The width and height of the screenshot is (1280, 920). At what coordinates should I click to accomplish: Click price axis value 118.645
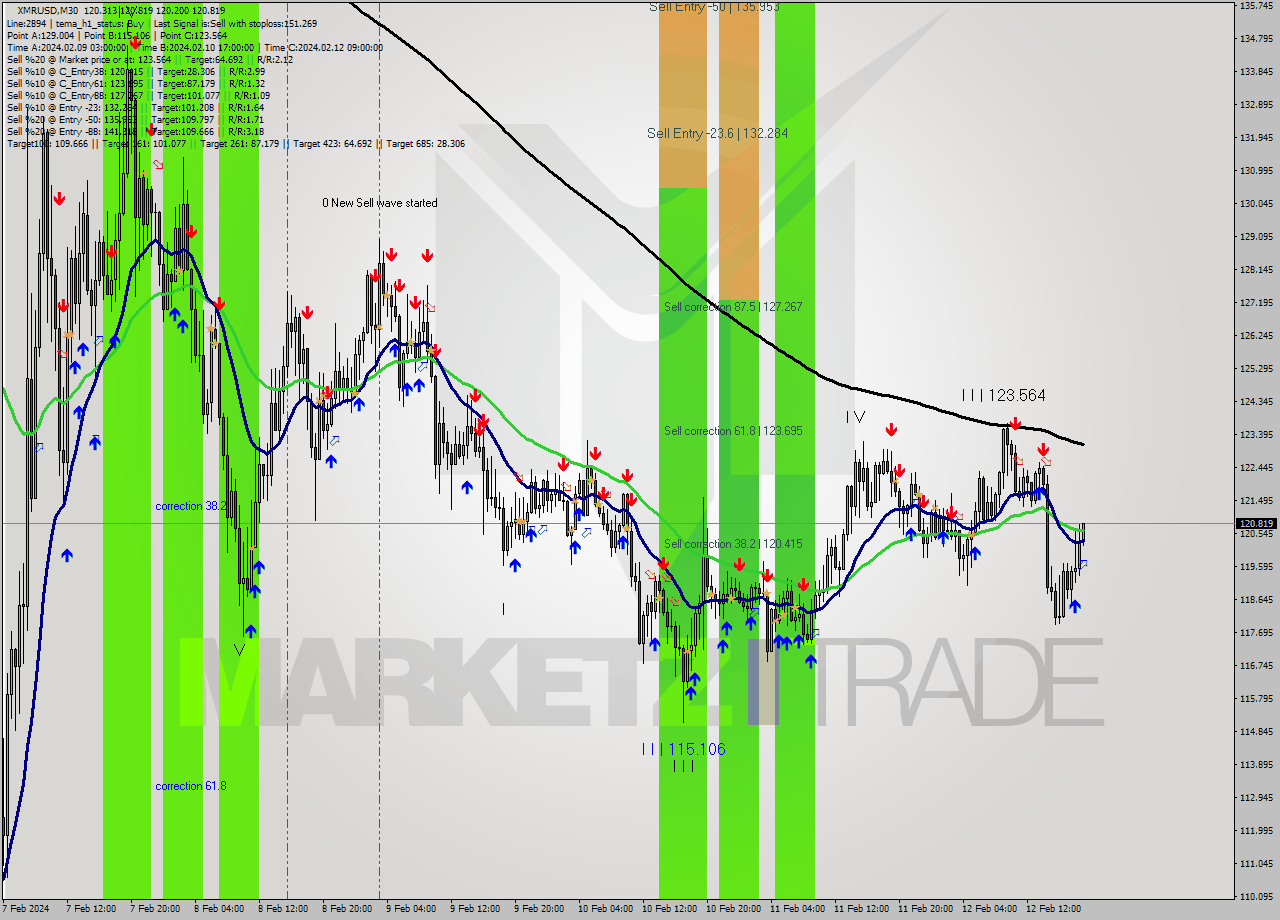[1256, 600]
